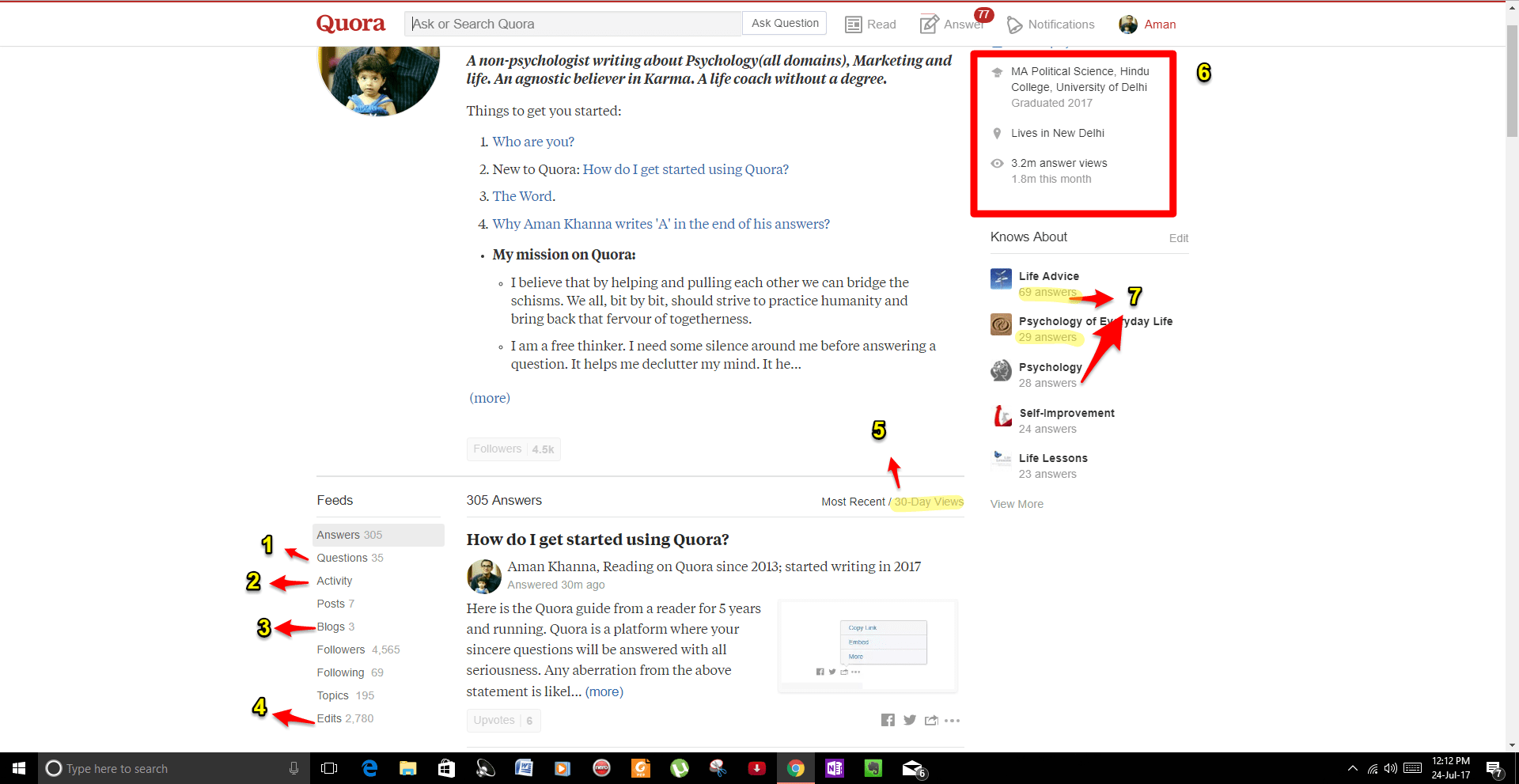Image resolution: width=1519 pixels, height=784 pixels.
Task: Click the Upvotes 6 button
Action: (x=504, y=720)
